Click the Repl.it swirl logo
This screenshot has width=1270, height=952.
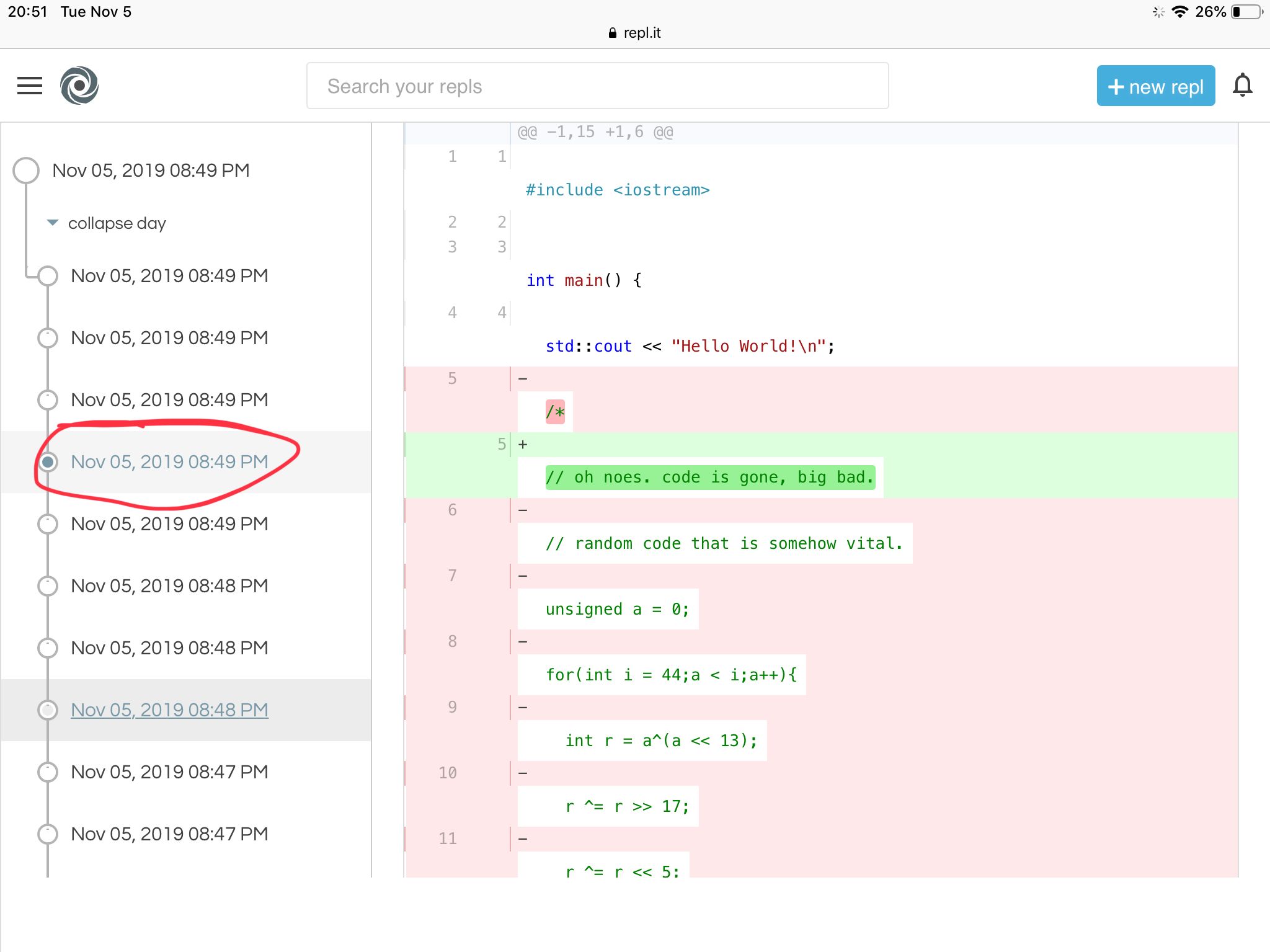point(79,86)
